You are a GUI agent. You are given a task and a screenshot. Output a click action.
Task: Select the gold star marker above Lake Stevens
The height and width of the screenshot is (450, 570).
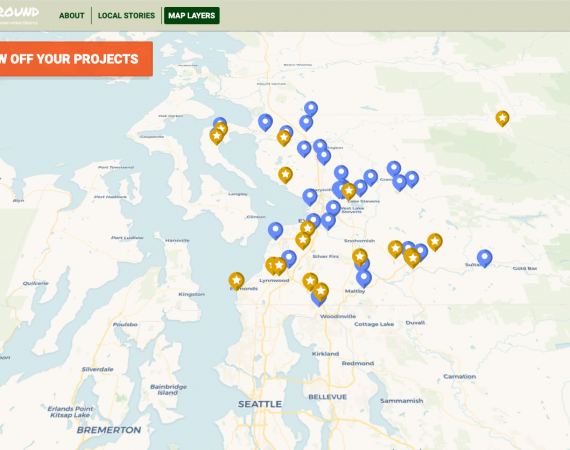pos(349,191)
